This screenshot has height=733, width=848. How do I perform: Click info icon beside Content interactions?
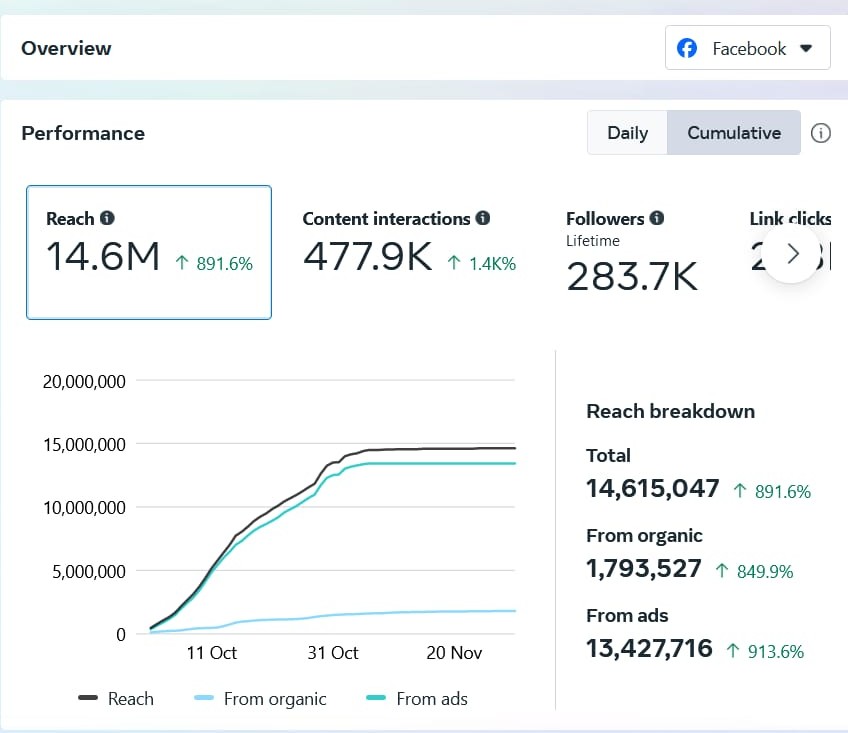tap(483, 218)
